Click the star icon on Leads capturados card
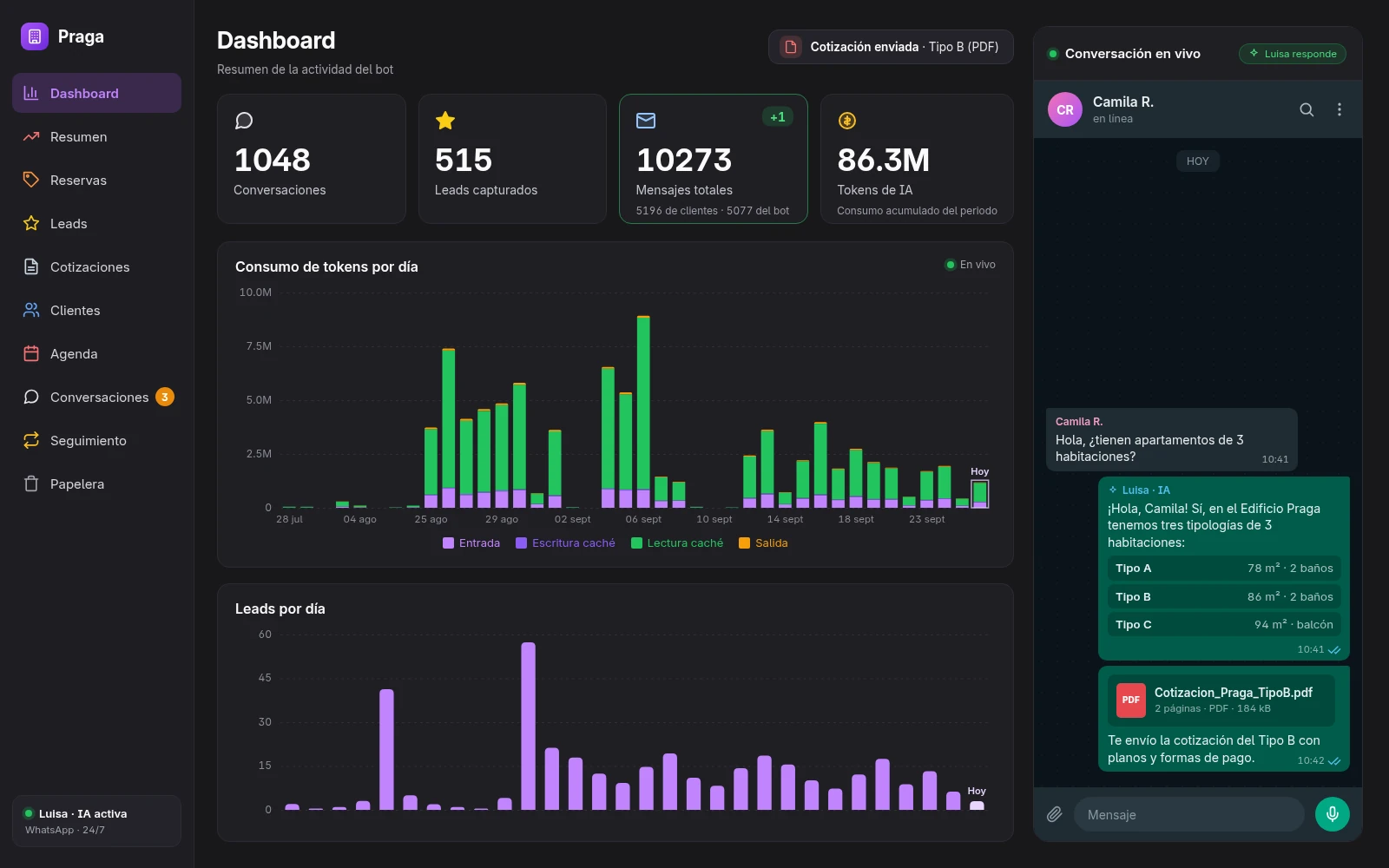 tap(445, 121)
